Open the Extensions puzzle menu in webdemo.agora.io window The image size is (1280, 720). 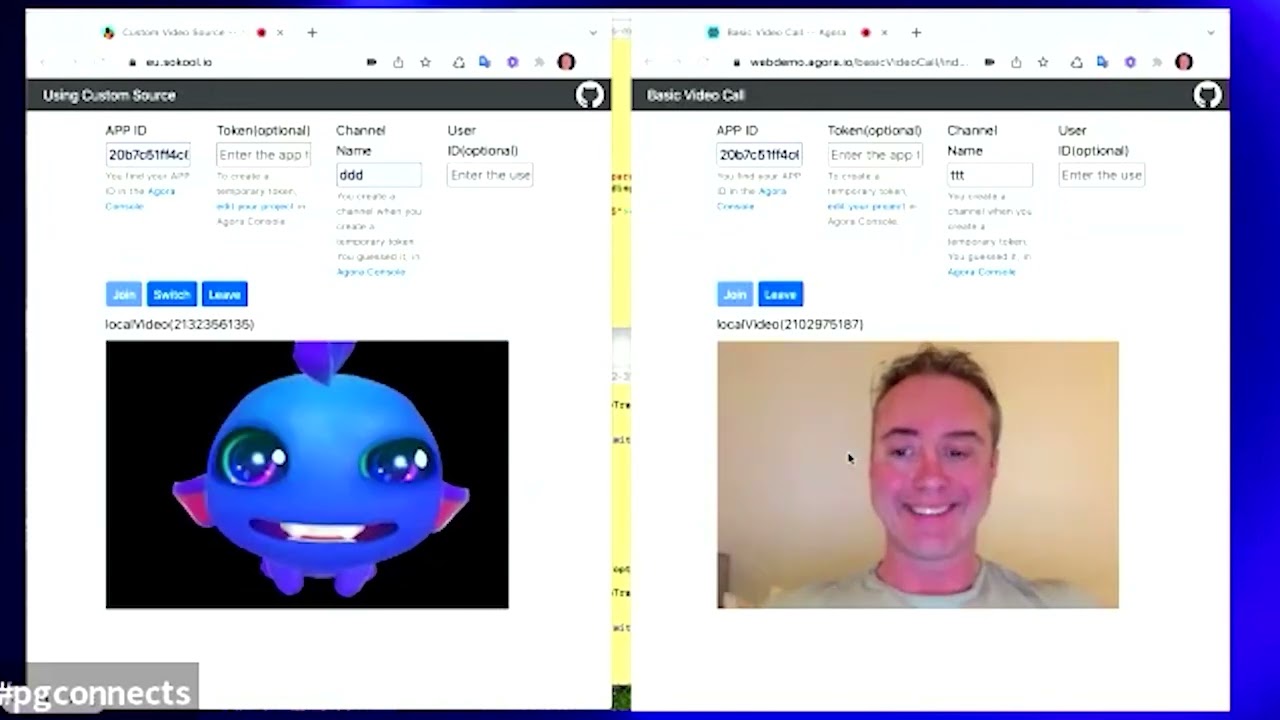click(1157, 62)
